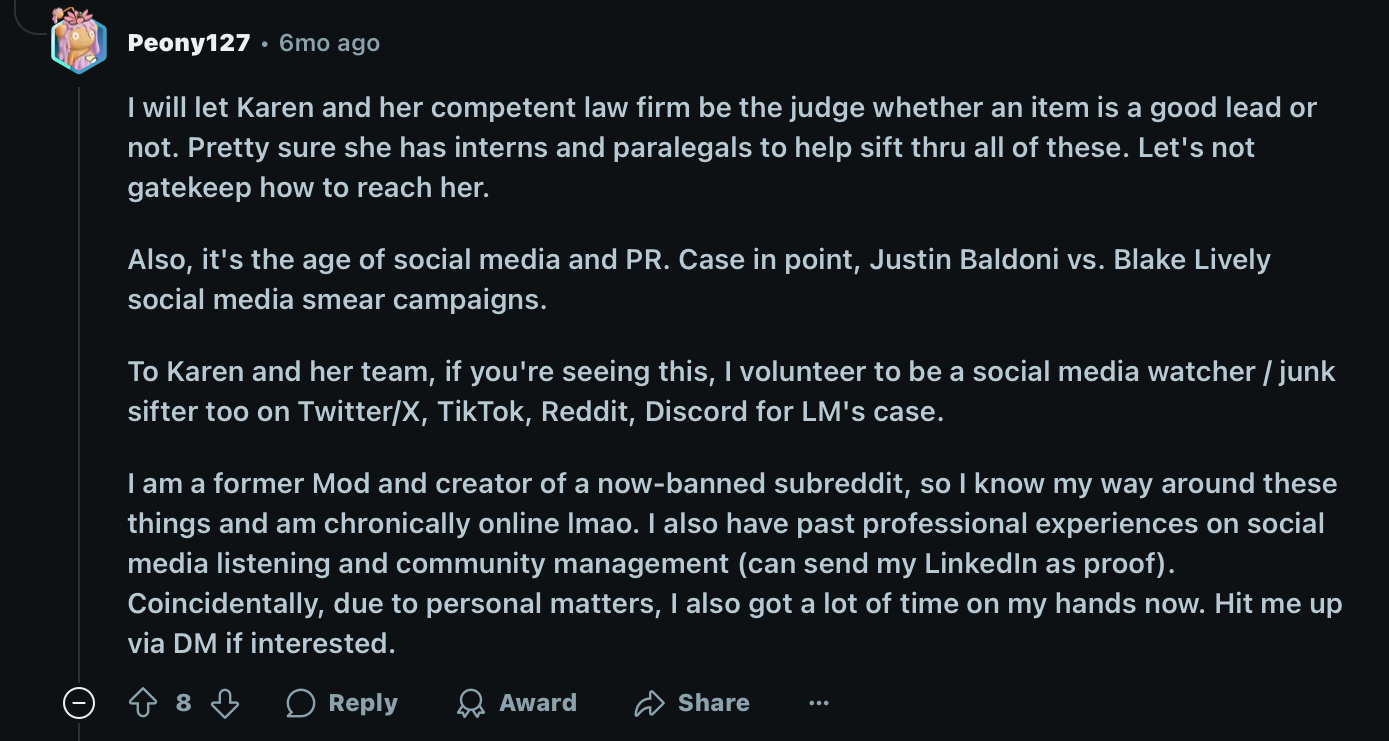Click the paragraph starting "I will let Karen"
Viewport: 1389px width, 741px height.
(722, 147)
